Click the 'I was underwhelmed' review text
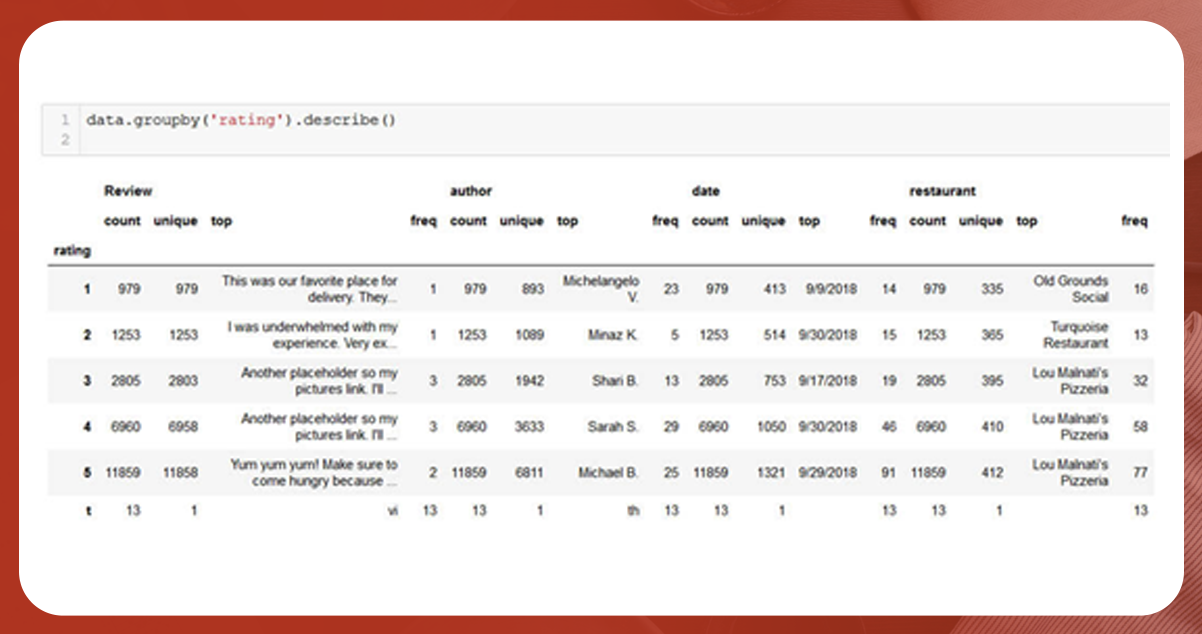Viewport: 1202px width, 634px height. [312, 335]
